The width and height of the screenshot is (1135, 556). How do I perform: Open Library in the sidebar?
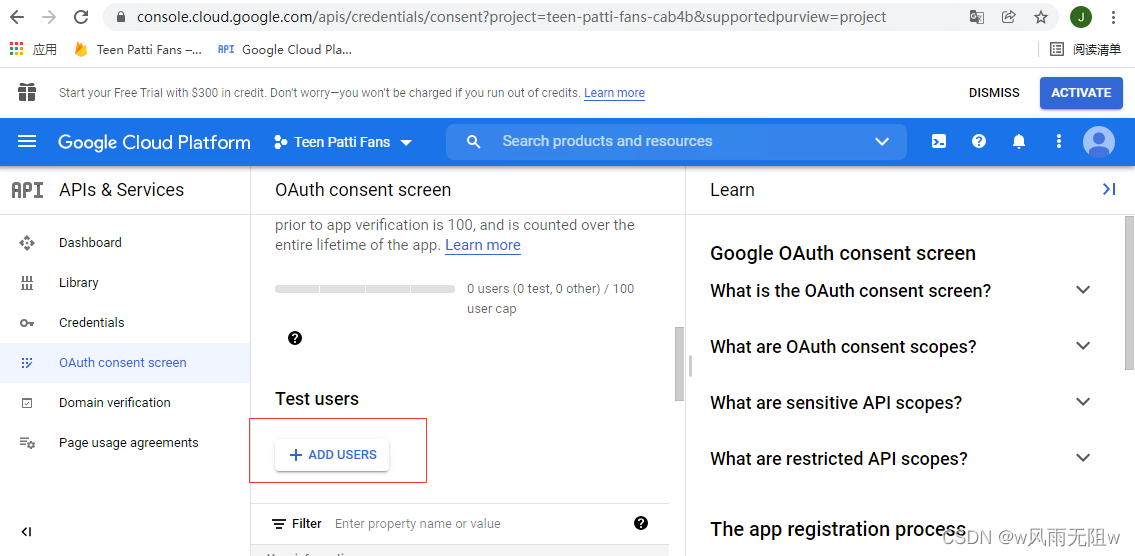pos(79,283)
